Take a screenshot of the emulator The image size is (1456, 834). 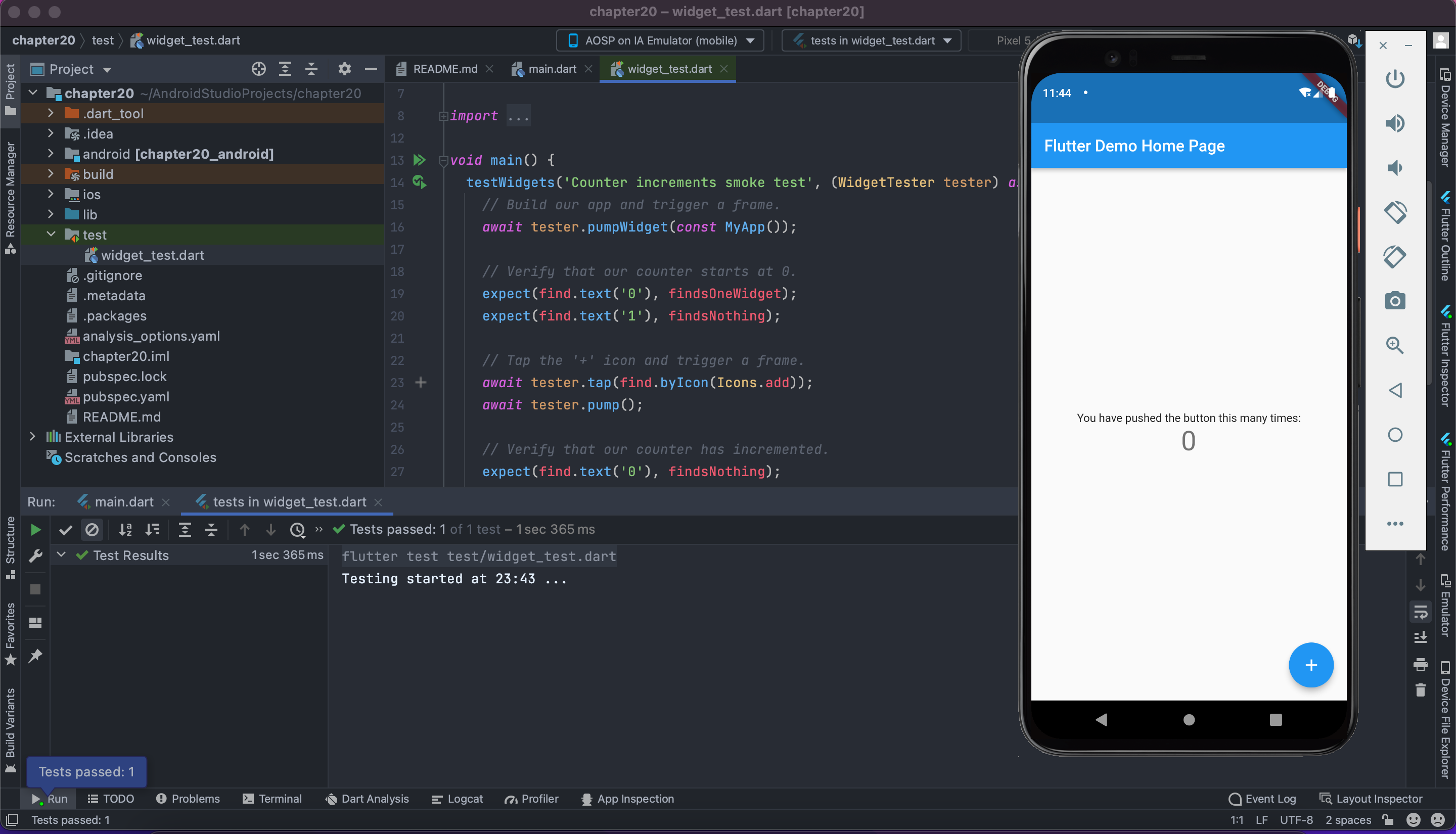[1396, 300]
